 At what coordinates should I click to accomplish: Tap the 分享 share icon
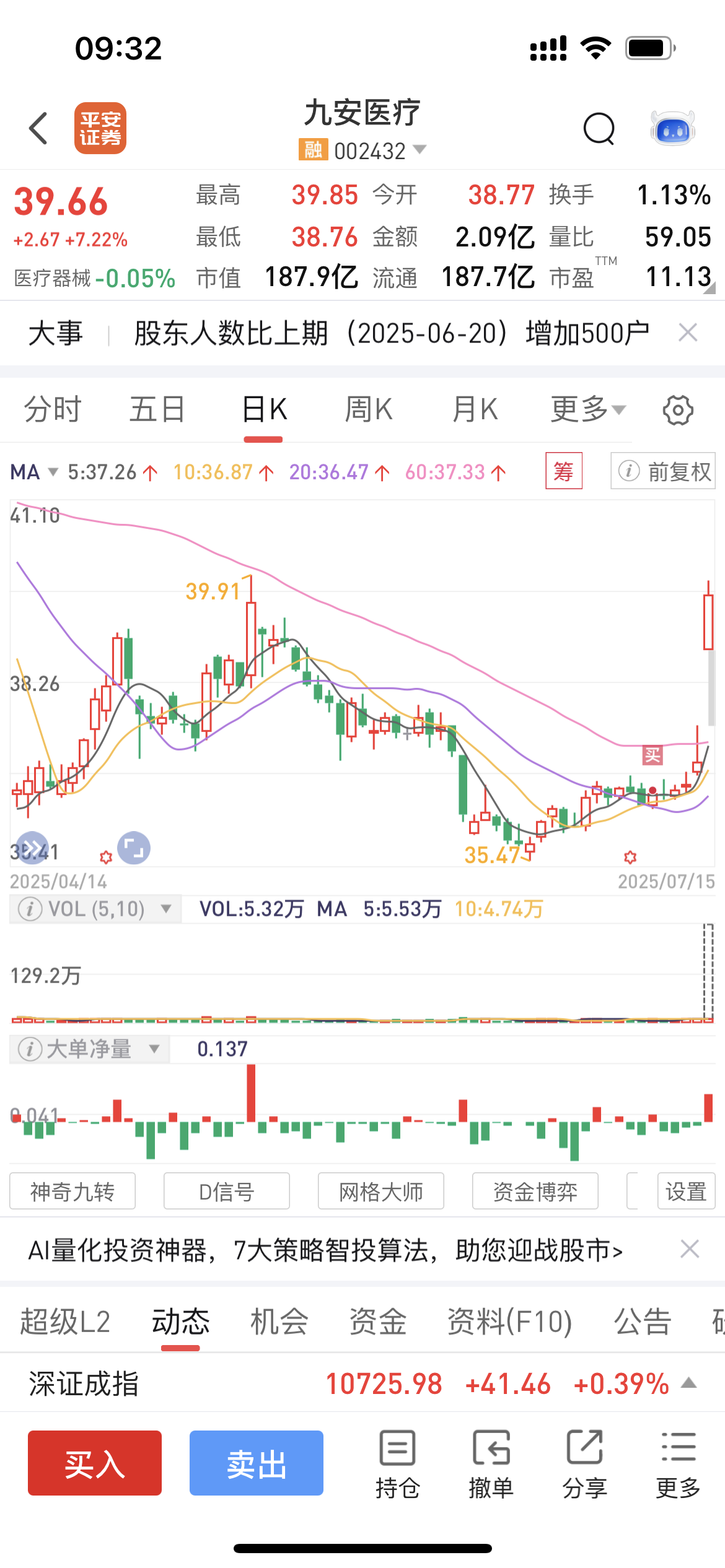(x=585, y=1464)
